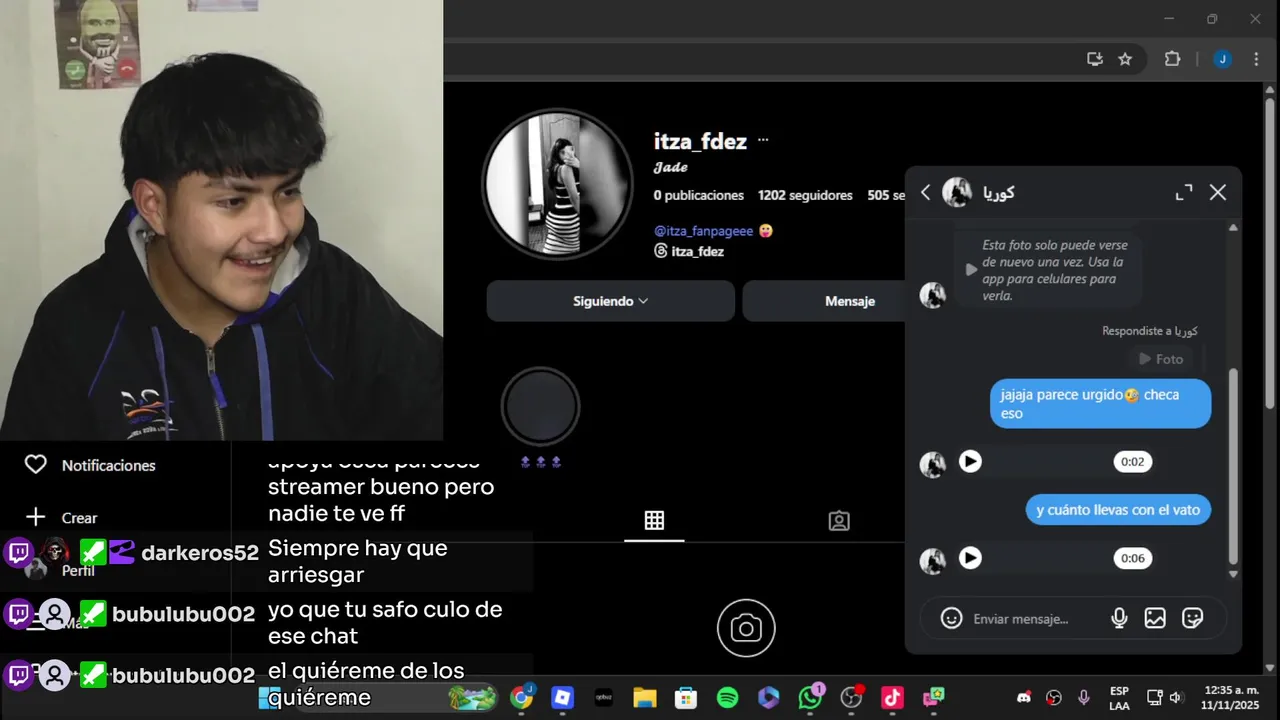
Task: Open the Chrome profile J avatar
Action: pyautogui.click(x=1222, y=59)
